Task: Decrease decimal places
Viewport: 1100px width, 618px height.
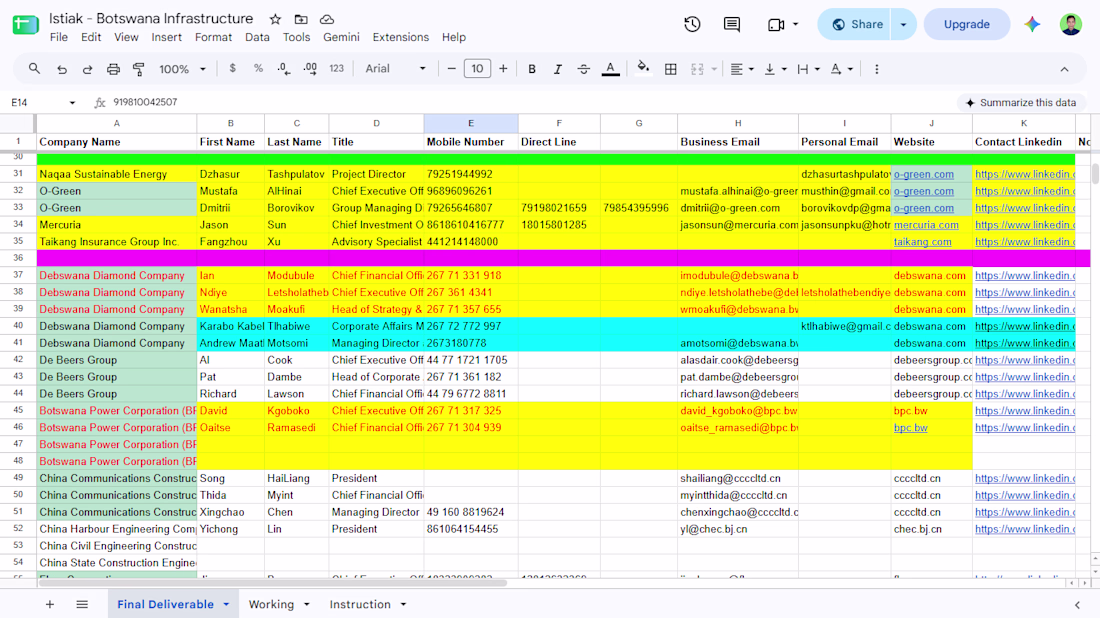Action: point(283,69)
